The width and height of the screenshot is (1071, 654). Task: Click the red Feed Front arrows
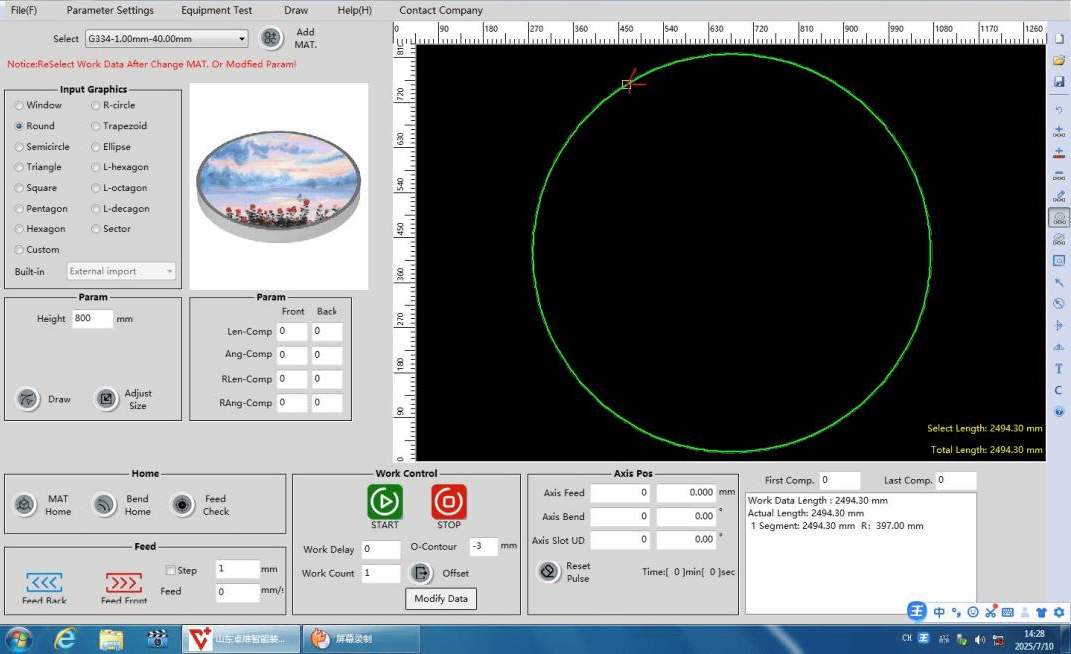click(x=124, y=582)
